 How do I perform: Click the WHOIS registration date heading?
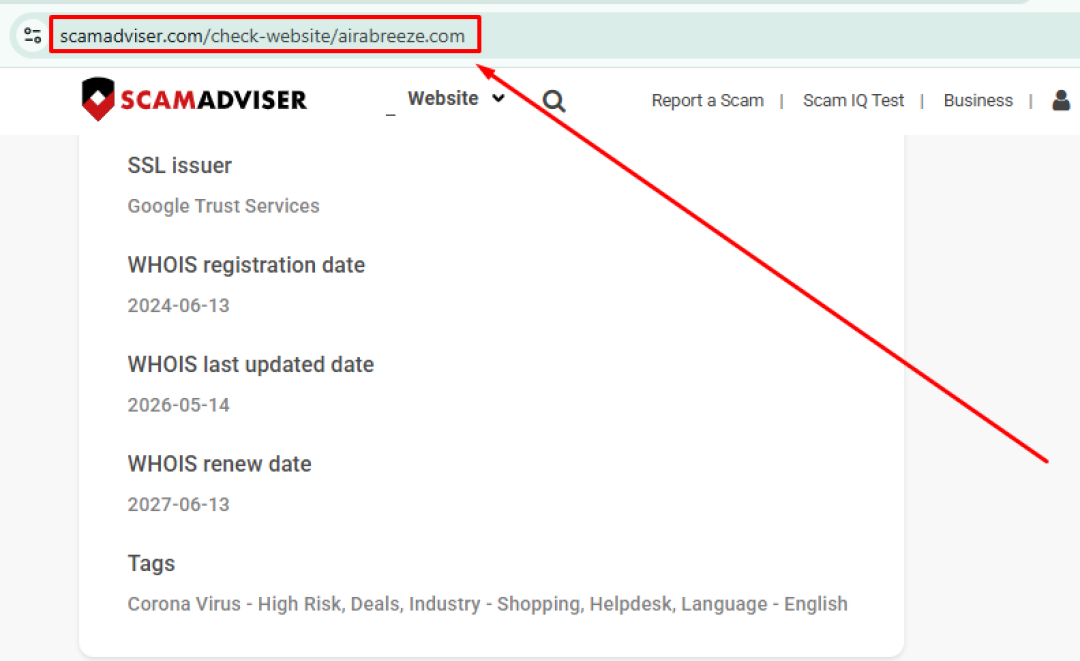point(246,265)
